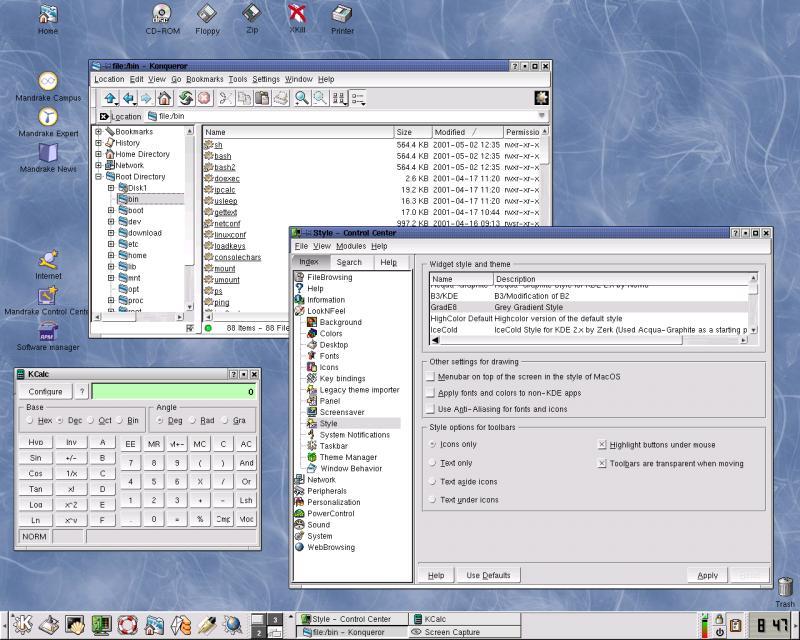Click the Zoom out magnifier in Konqueror

tap(320, 98)
